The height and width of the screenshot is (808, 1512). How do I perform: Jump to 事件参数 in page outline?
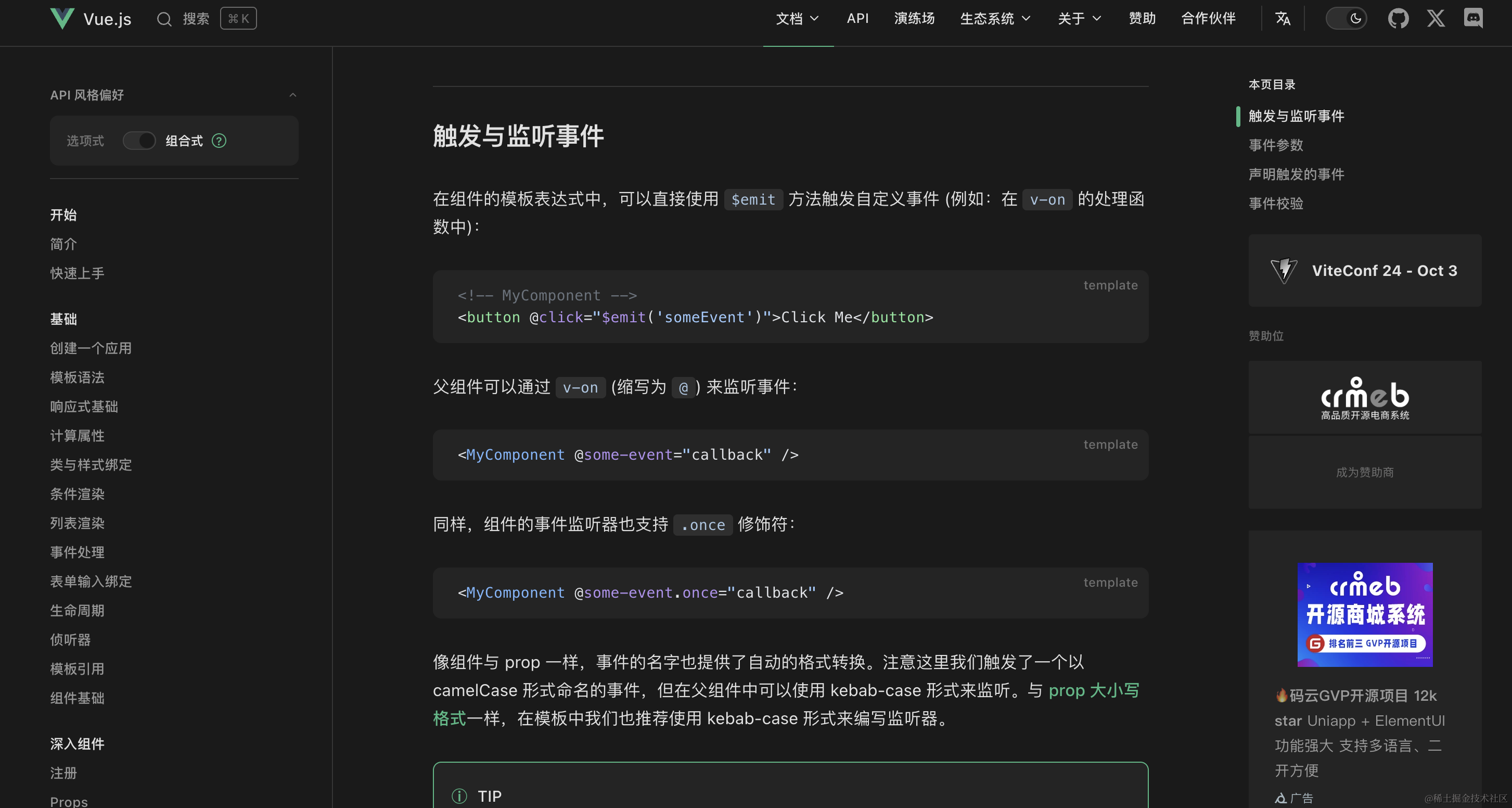1275,145
